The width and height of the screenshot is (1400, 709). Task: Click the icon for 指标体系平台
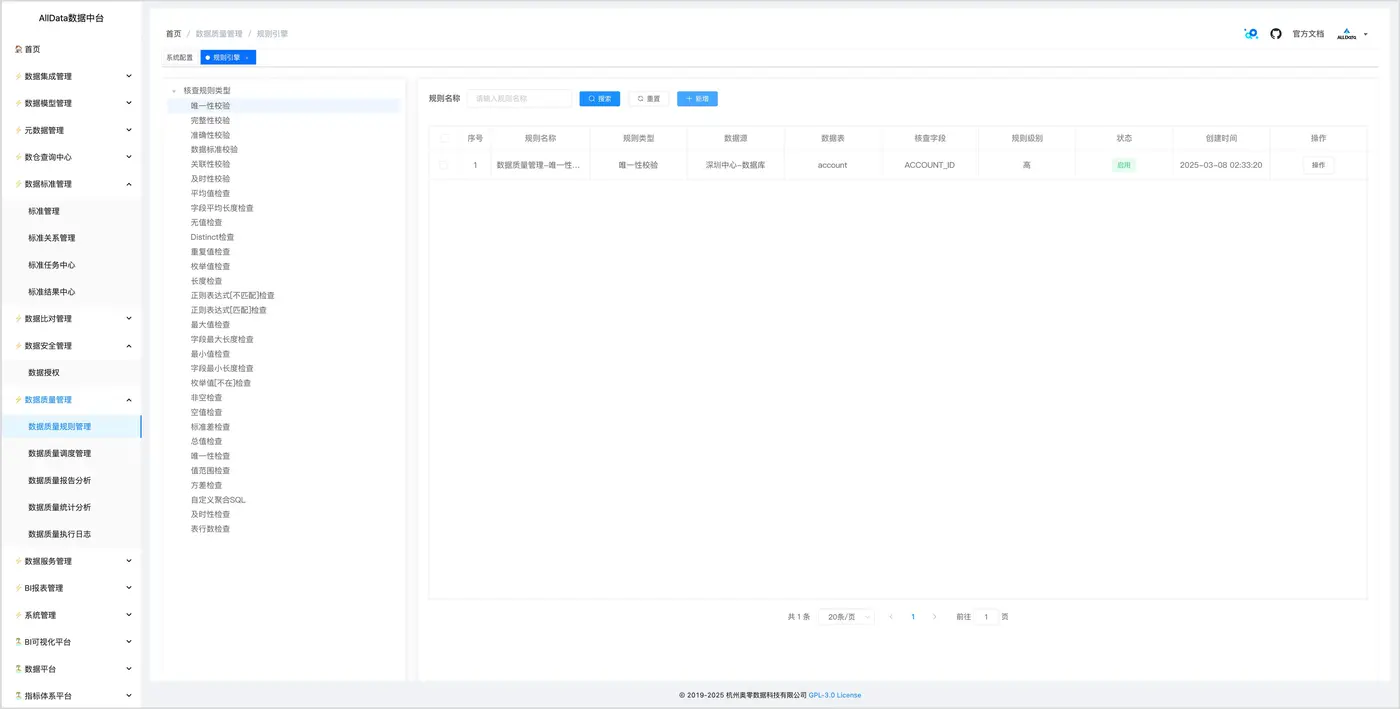tap(18, 696)
